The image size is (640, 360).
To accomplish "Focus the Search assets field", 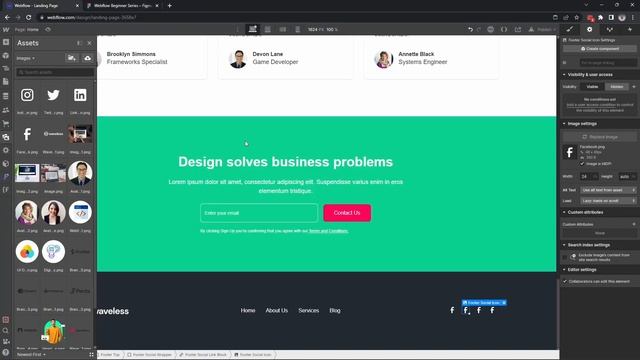I will [x=55, y=72].
